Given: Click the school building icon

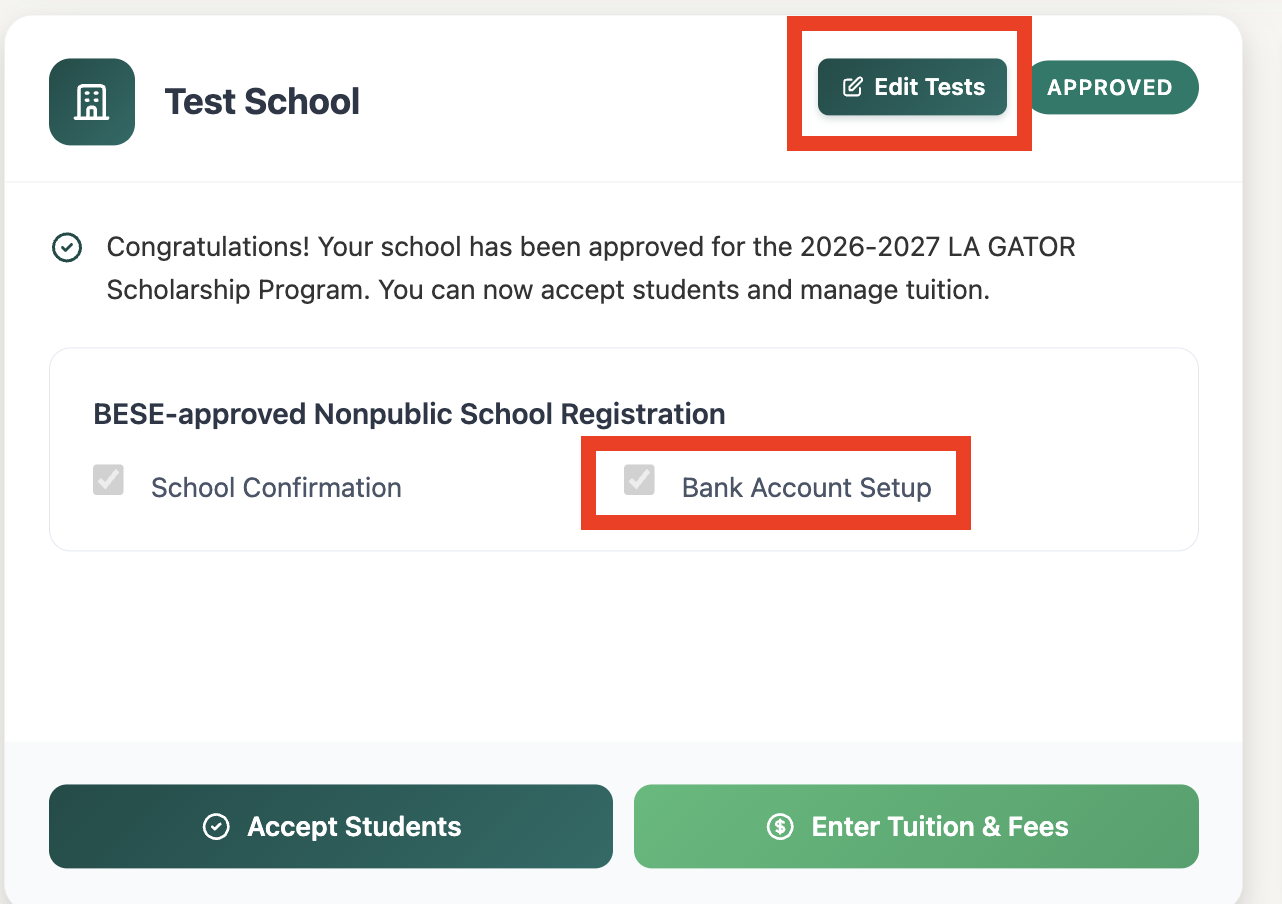Looking at the screenshot, I should (92, 102).
